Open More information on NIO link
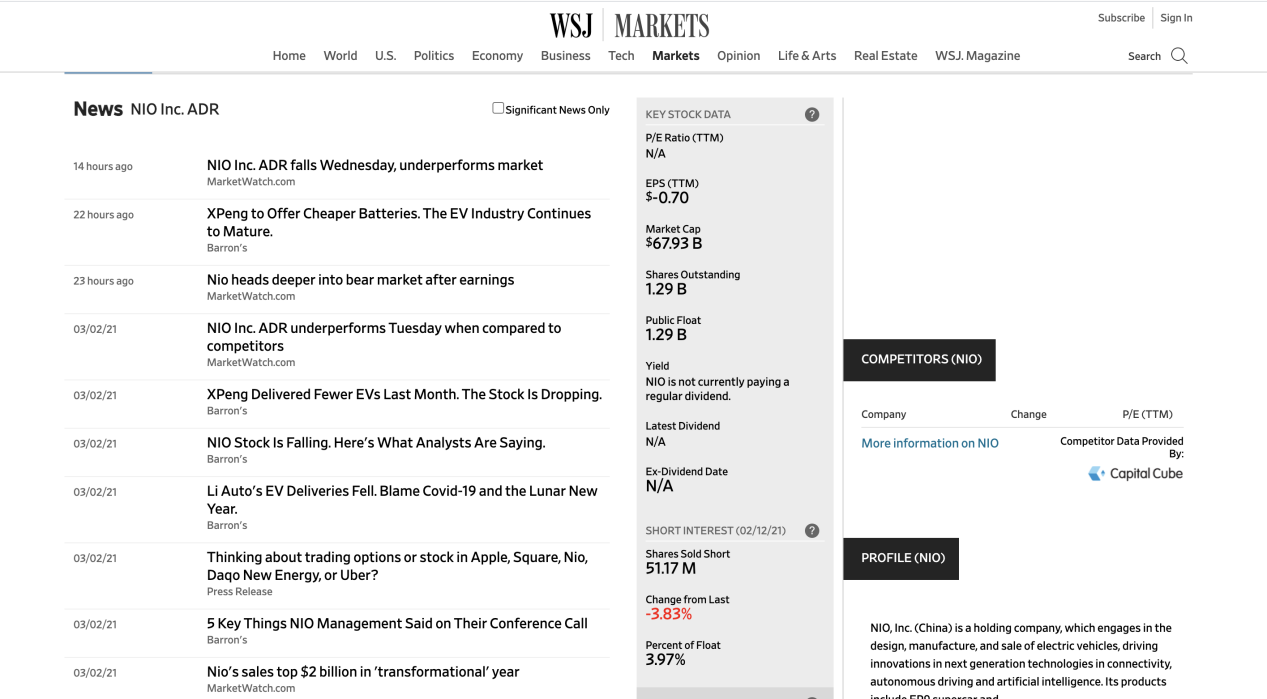1267x699 pixels. [930, 443]
